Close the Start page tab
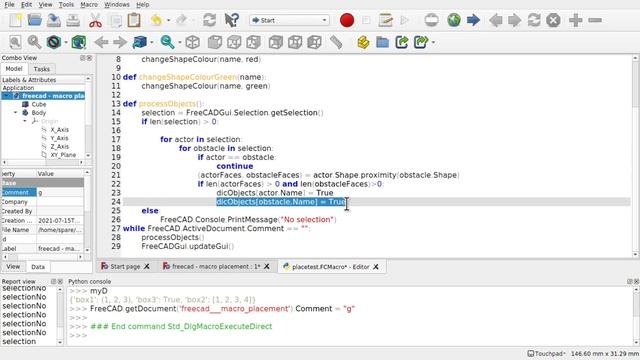Image resolution: width=640 pixels, height=360 pixels. coord(147,266)
